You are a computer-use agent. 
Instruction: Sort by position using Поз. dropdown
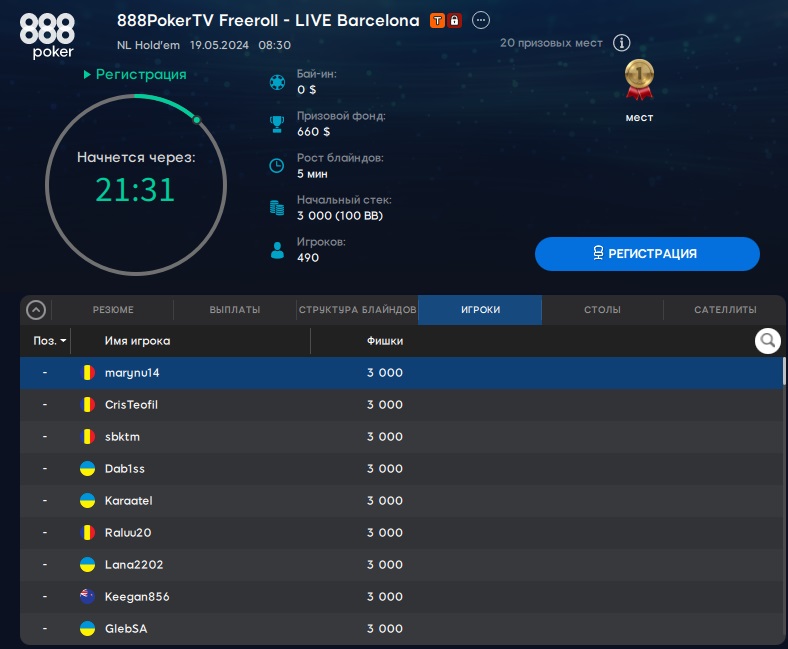tap(49, 341)
